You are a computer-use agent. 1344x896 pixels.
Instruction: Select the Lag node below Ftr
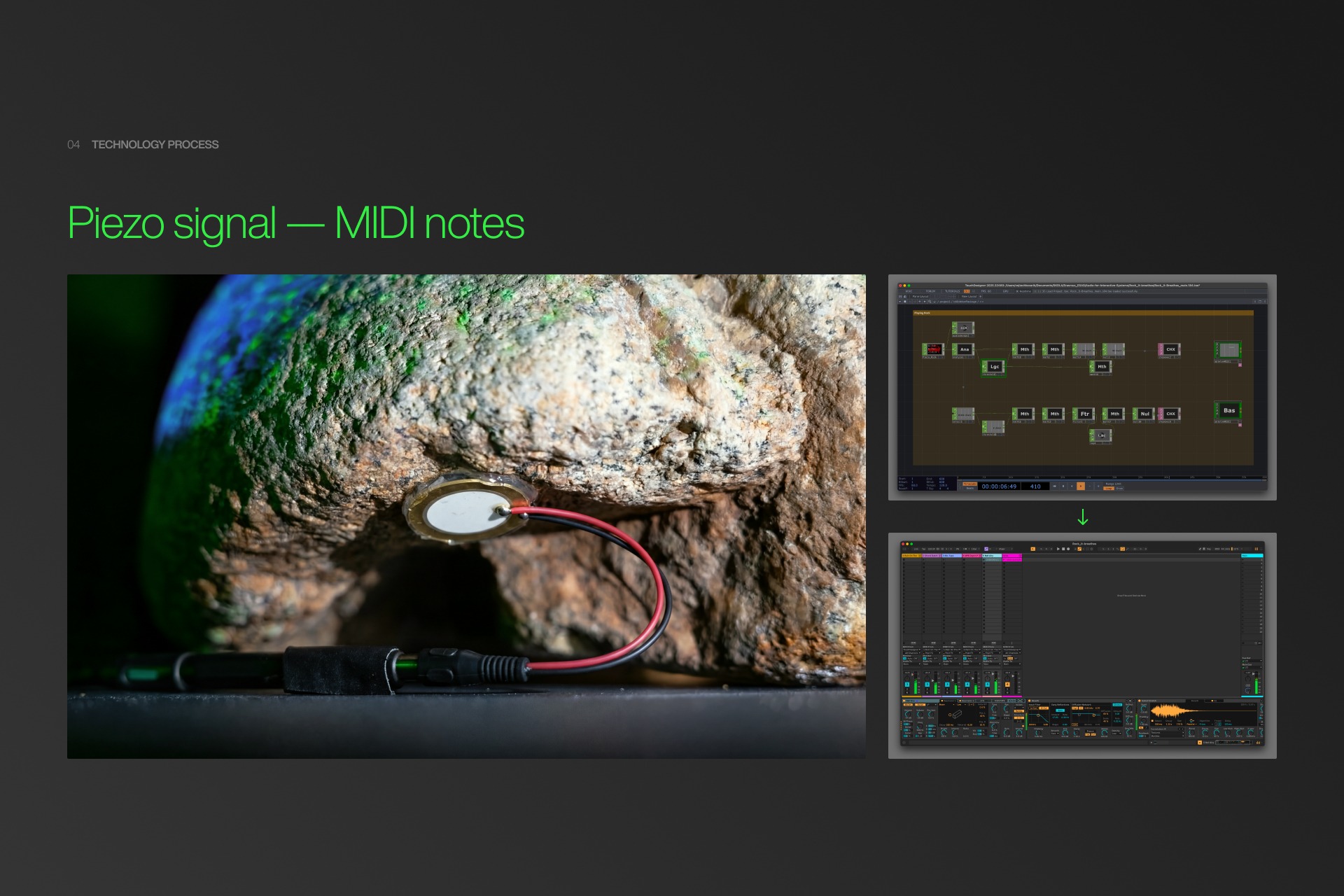pos(1101,435)
